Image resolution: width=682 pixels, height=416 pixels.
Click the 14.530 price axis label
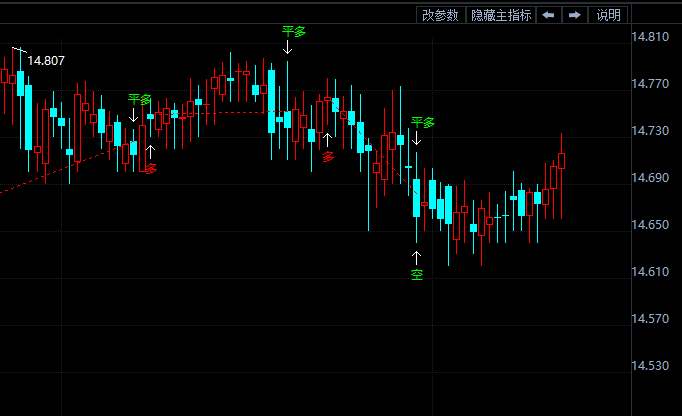tap(650, 366)
